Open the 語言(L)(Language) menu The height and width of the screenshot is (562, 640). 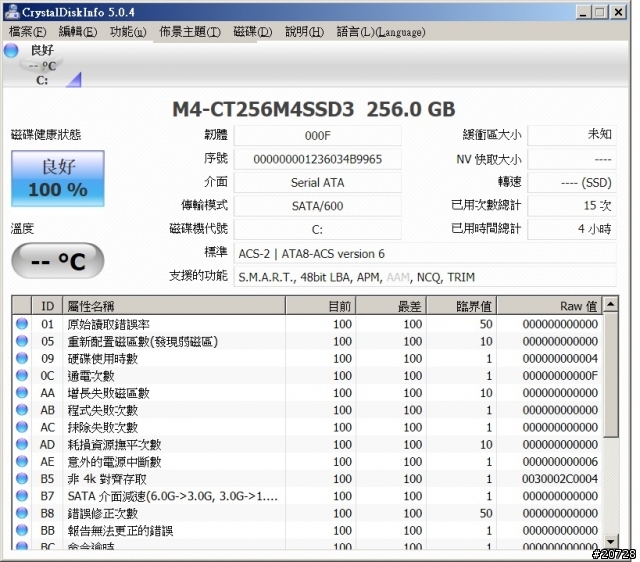point(380,32)
